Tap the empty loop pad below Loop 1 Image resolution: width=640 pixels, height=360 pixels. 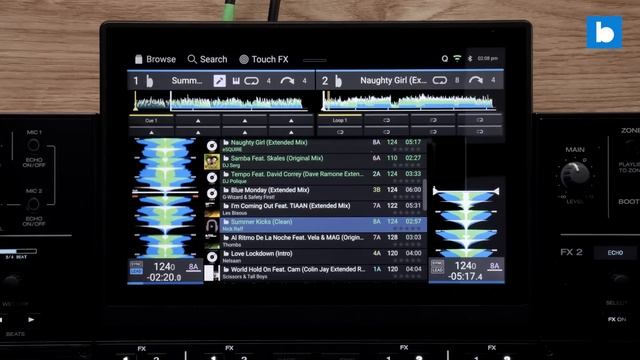point(340,132)
